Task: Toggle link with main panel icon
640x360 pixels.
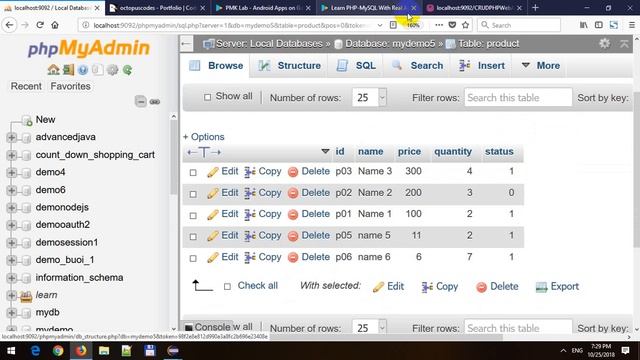Action: coord(155,101)
